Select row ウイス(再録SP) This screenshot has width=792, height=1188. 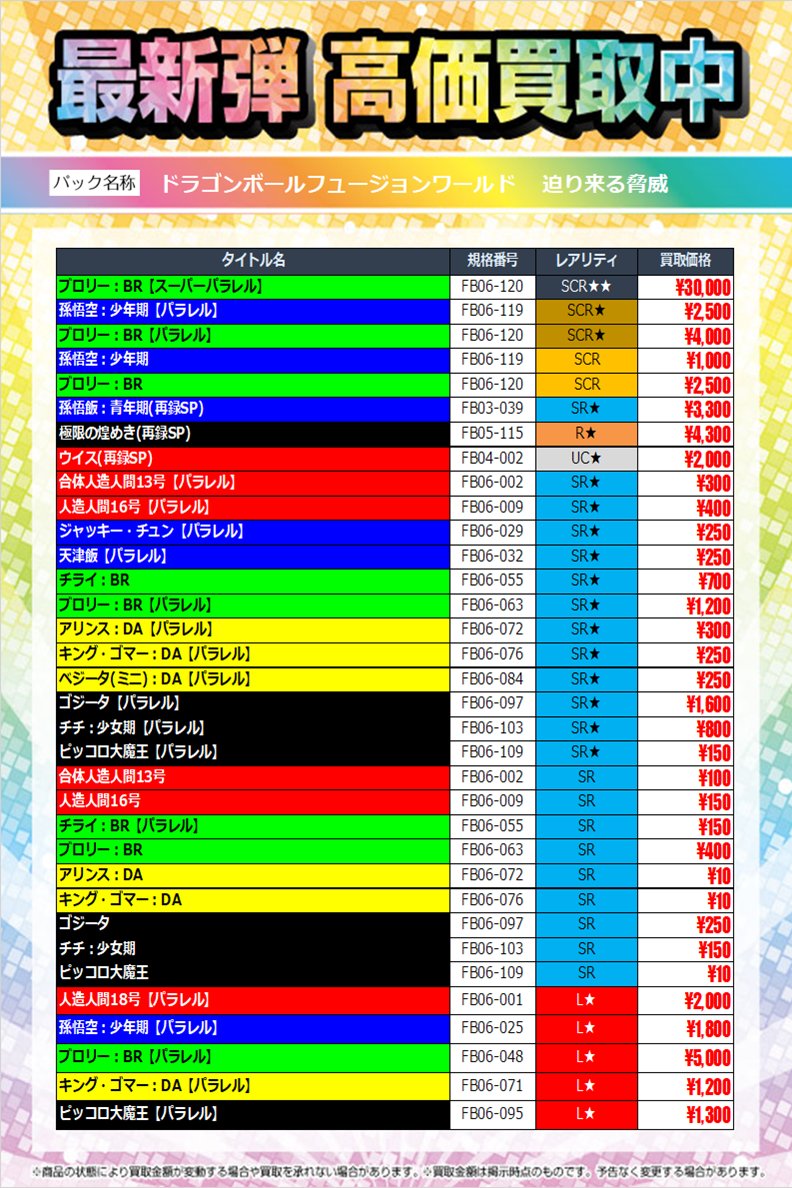[395, 458]
